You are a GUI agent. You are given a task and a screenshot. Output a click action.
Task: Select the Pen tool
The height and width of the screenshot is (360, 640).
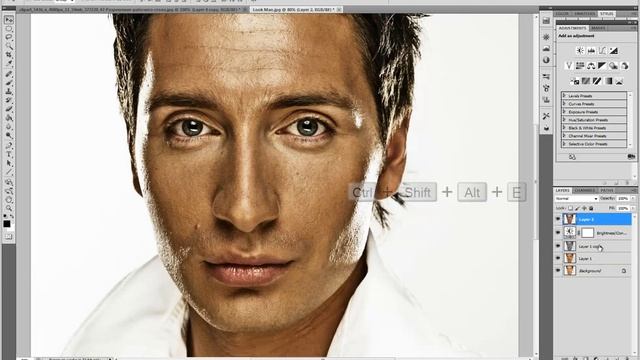tap(9, 144)
